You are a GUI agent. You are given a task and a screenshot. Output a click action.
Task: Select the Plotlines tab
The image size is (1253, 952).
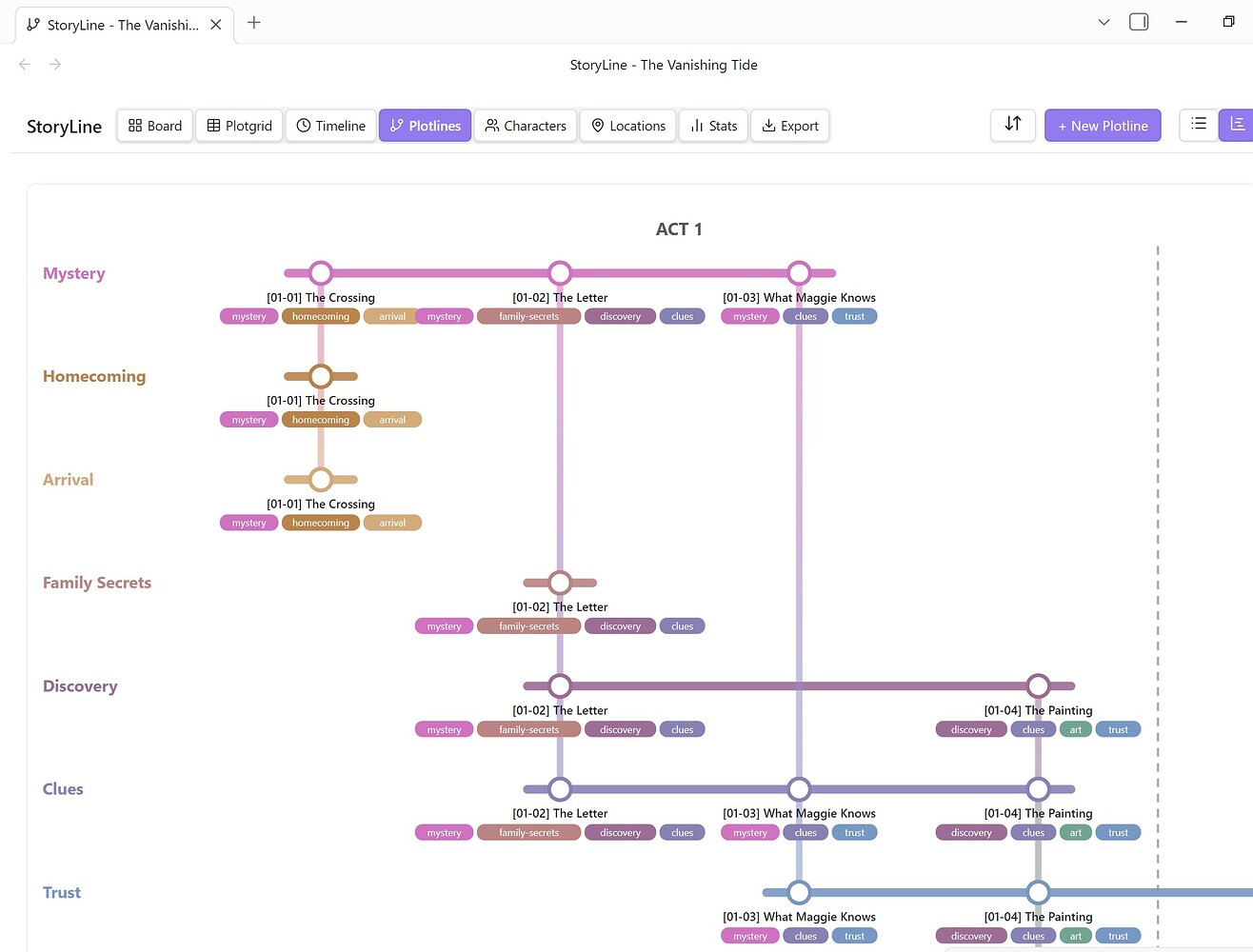[425, 126]
